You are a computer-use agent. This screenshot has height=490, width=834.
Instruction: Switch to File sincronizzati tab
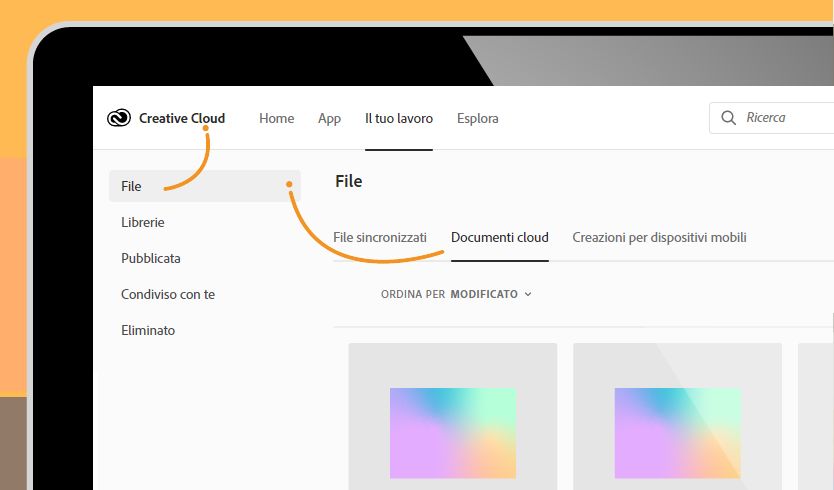coord(380,237)
